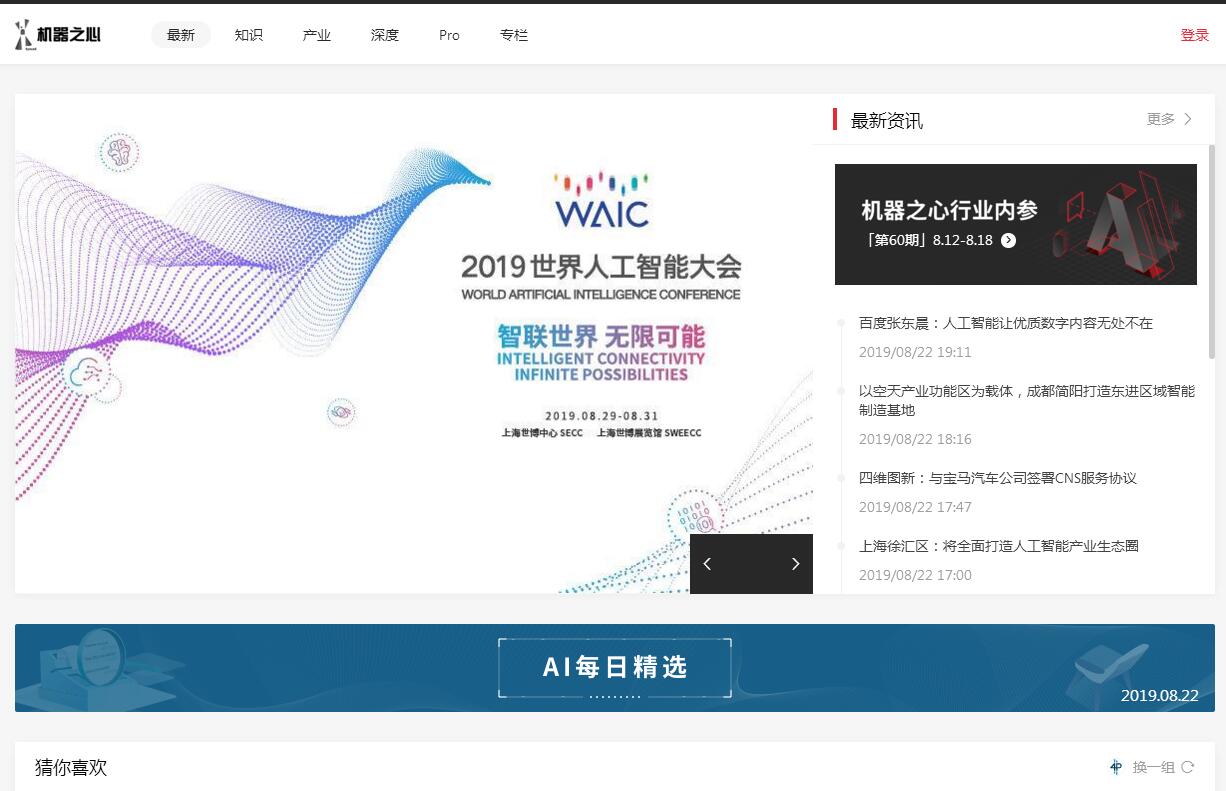This screenshot has width=1226, height=791.
Task: Open the 百度张东晨 news article
Action: [x=1005, y=323]
